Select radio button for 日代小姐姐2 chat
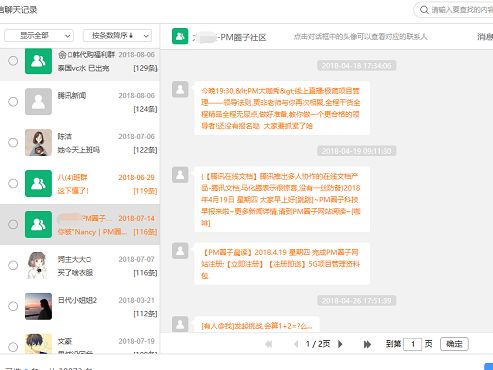This screenshot has height=370, width=493. pos(13,306)
